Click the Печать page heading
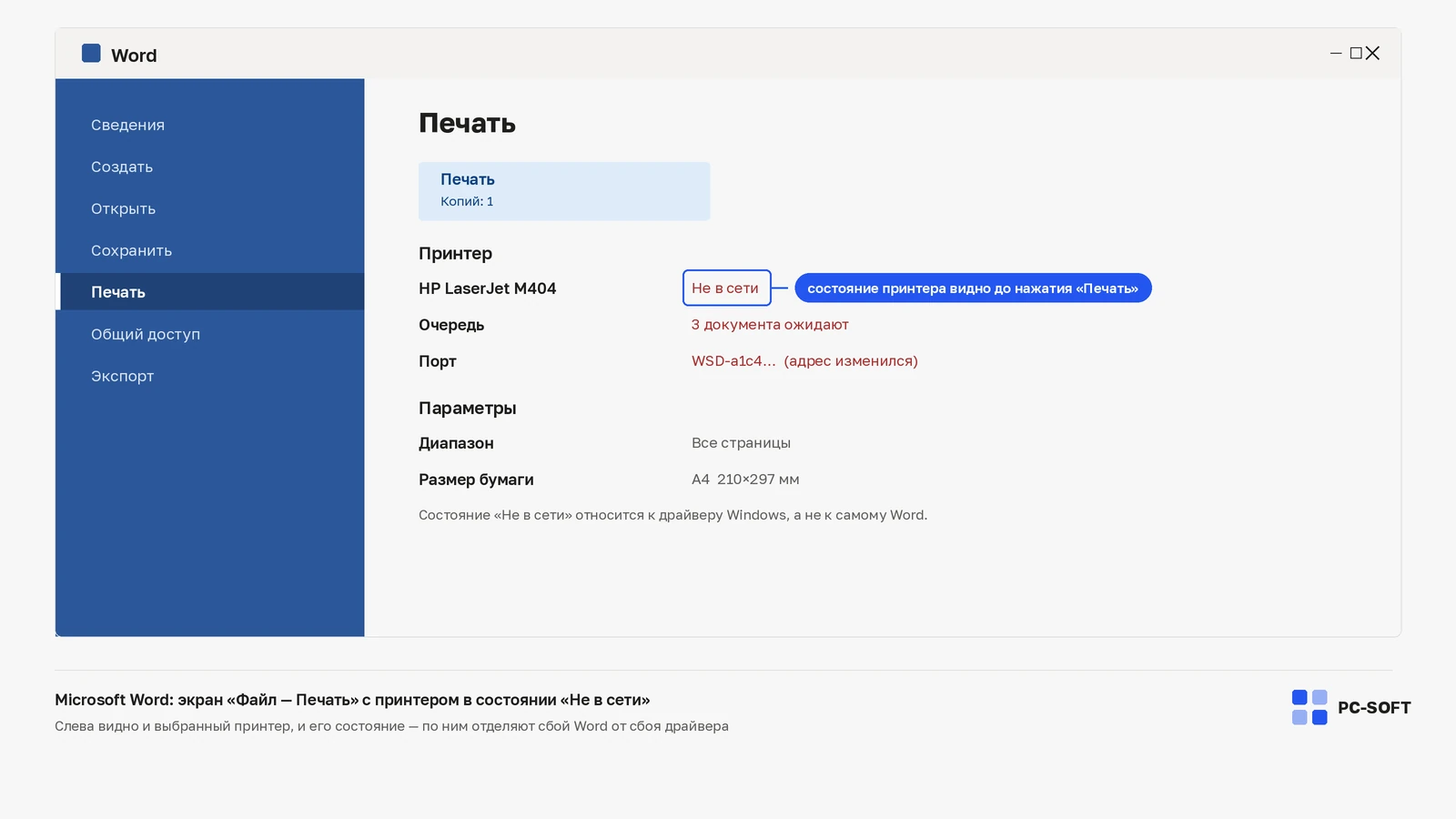This screenshot has height=819, width=1456. [x=467, y=123]
